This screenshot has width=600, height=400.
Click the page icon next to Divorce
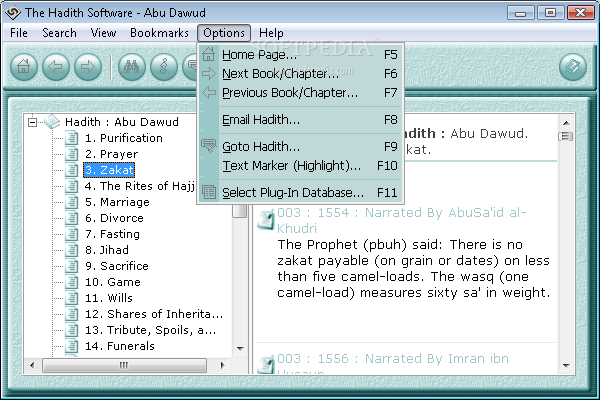72,218
